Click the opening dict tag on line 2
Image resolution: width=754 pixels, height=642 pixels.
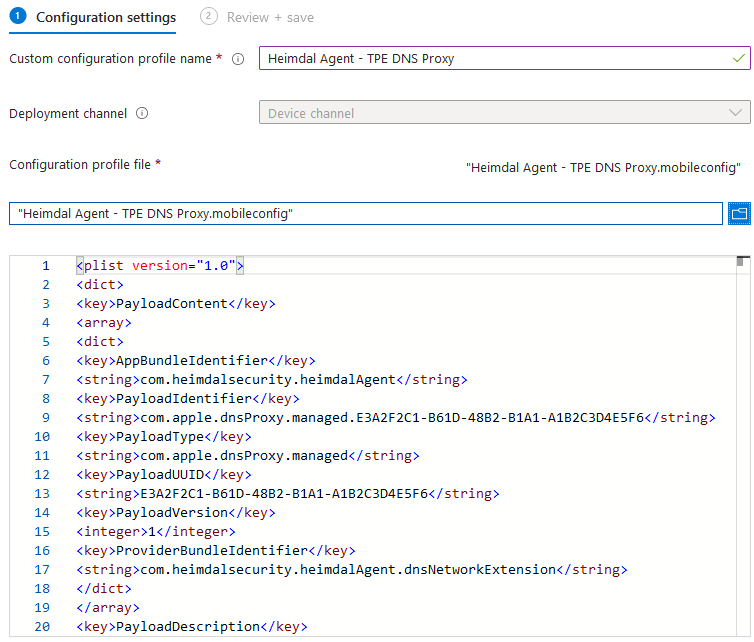tap(100, 285)
